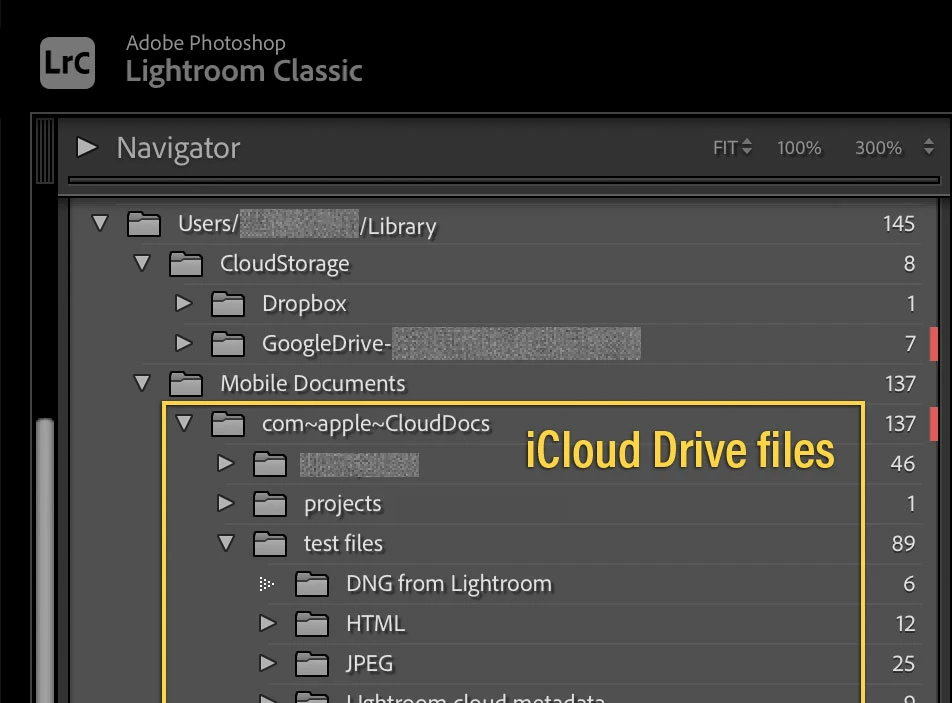The height and width of the screenshot is (703, 952).
Task: Click the CloudStorage folder name
Action: pos(285,263)
